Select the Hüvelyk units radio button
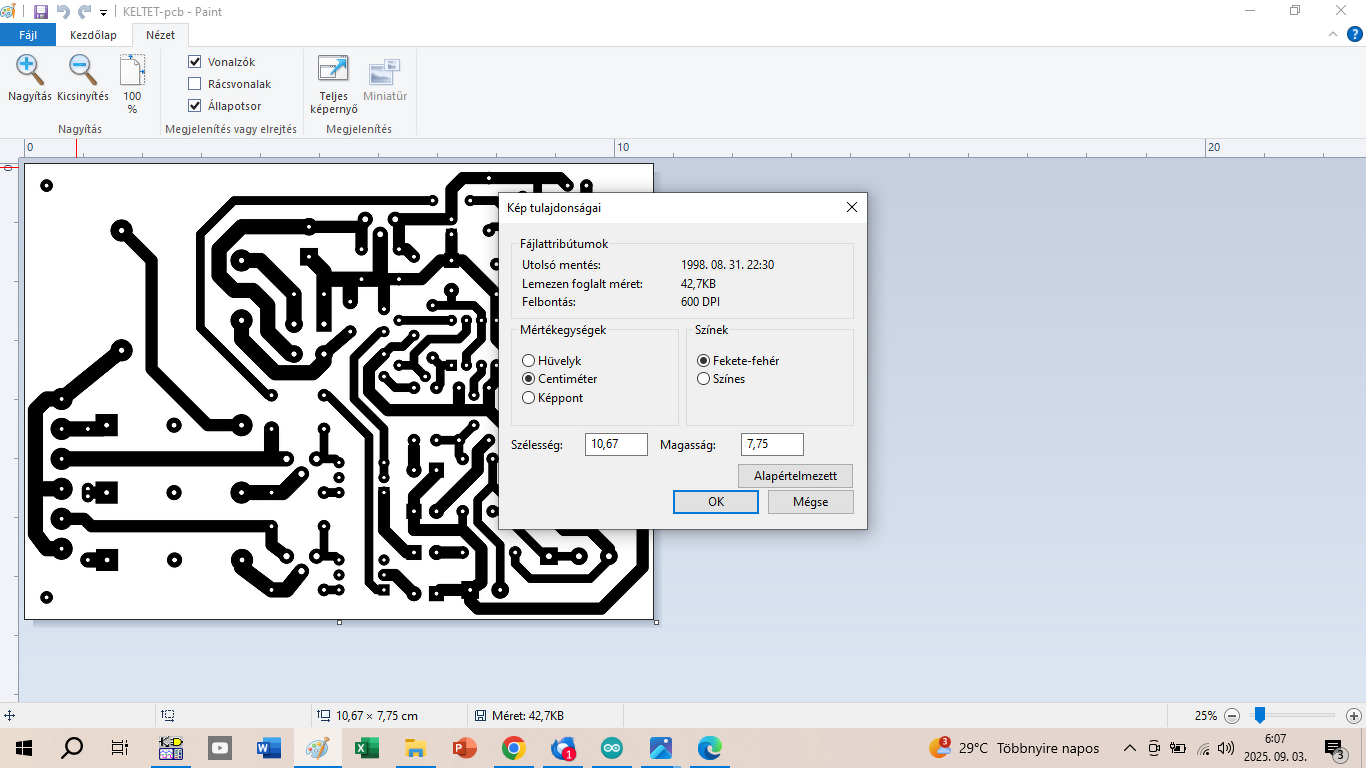 click(528, 360)
